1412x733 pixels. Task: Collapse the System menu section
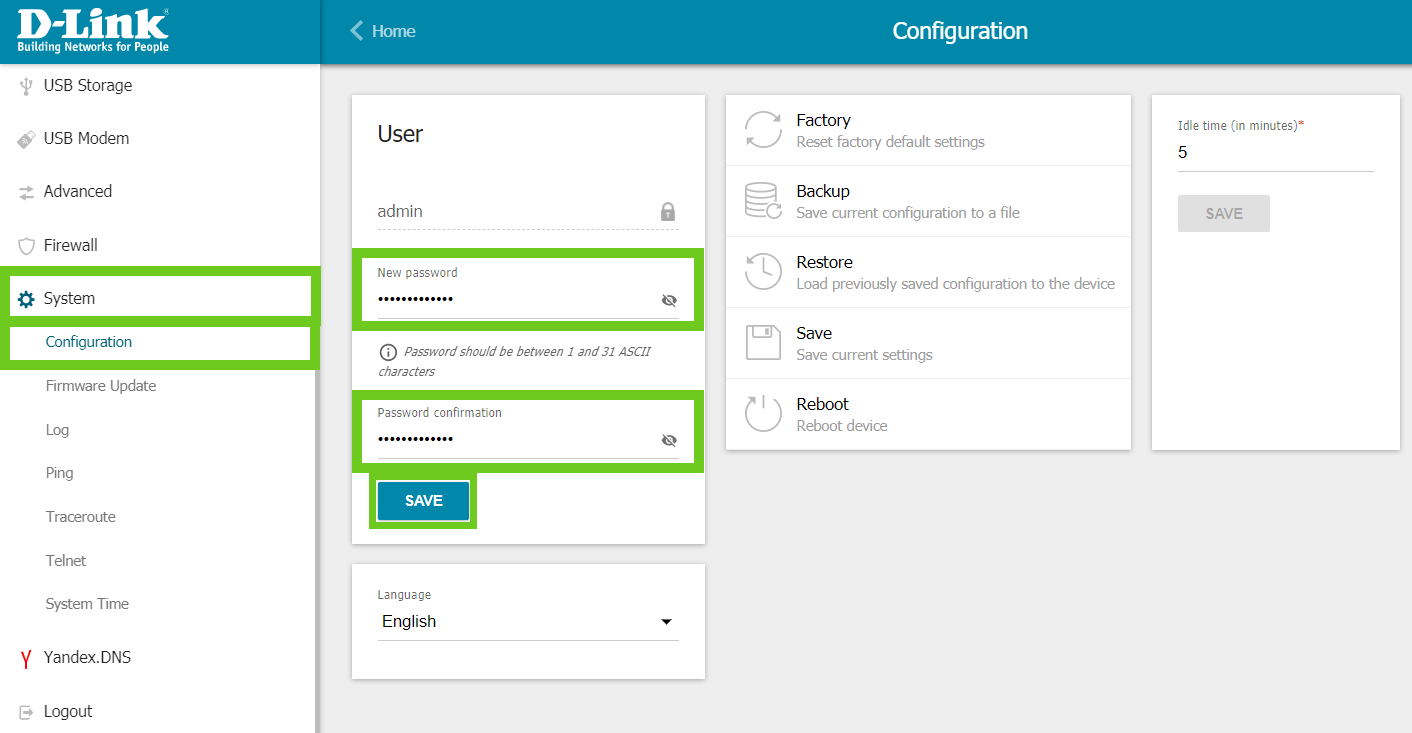[70, 298]
